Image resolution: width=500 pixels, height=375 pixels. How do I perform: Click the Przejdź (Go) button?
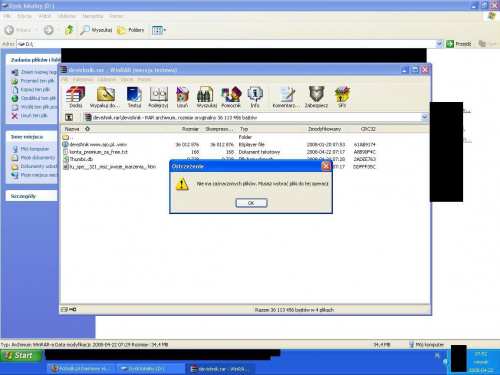coord(459,44)
